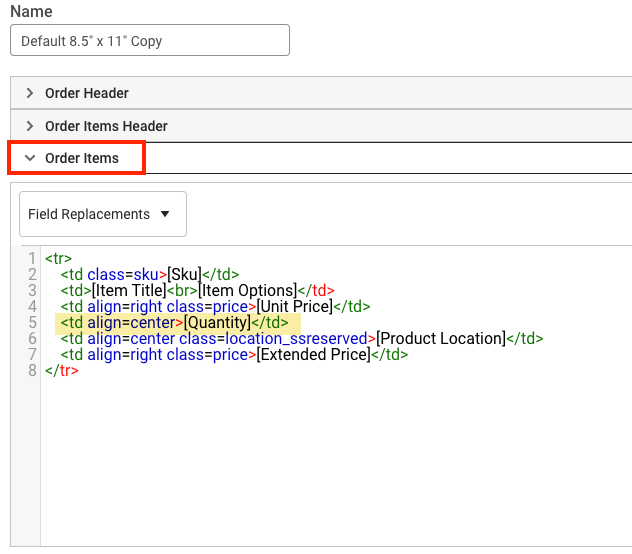Click code line with [Sku]
The image size is (632, 554).
click(x=150, y=275)
